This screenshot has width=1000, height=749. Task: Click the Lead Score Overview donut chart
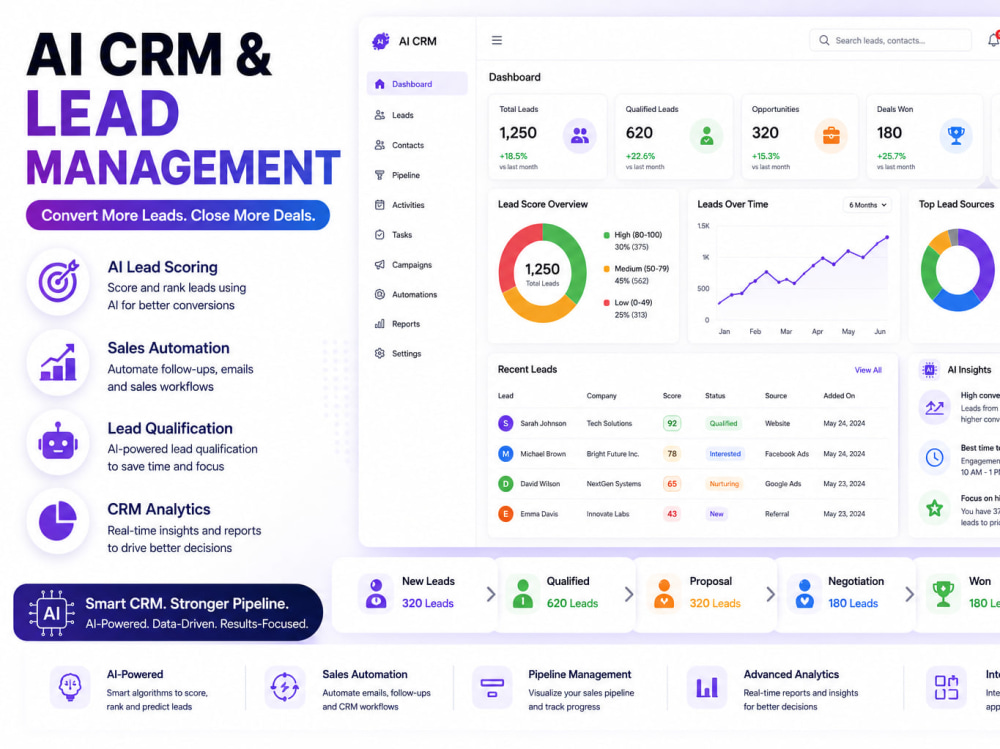pyautogui.click(x=542, y=273)
